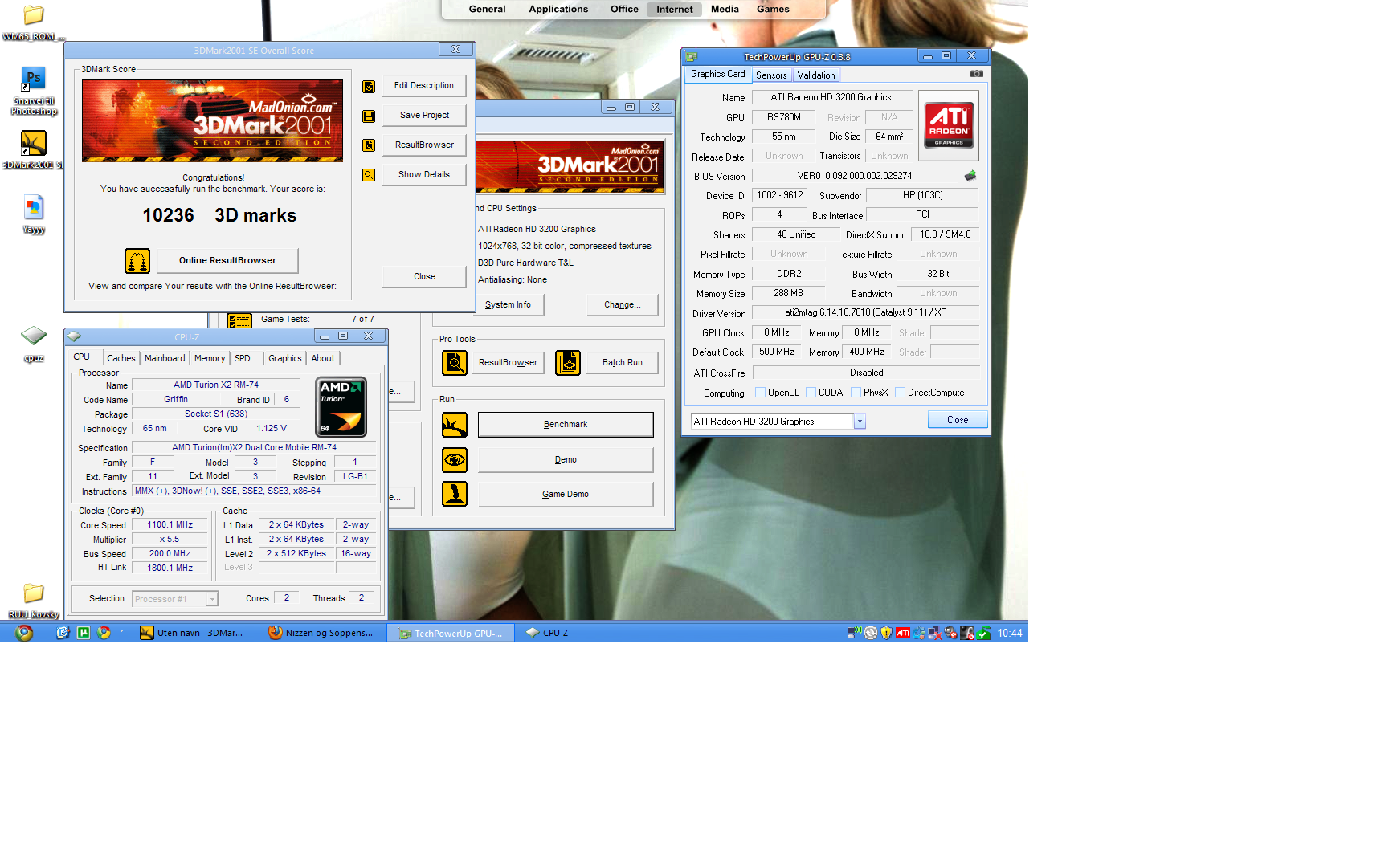Open the ATI Radeon HD 3200 Graphics dropdown
The height and width of the screenshot is (868, 1397).
pos(860,422)
